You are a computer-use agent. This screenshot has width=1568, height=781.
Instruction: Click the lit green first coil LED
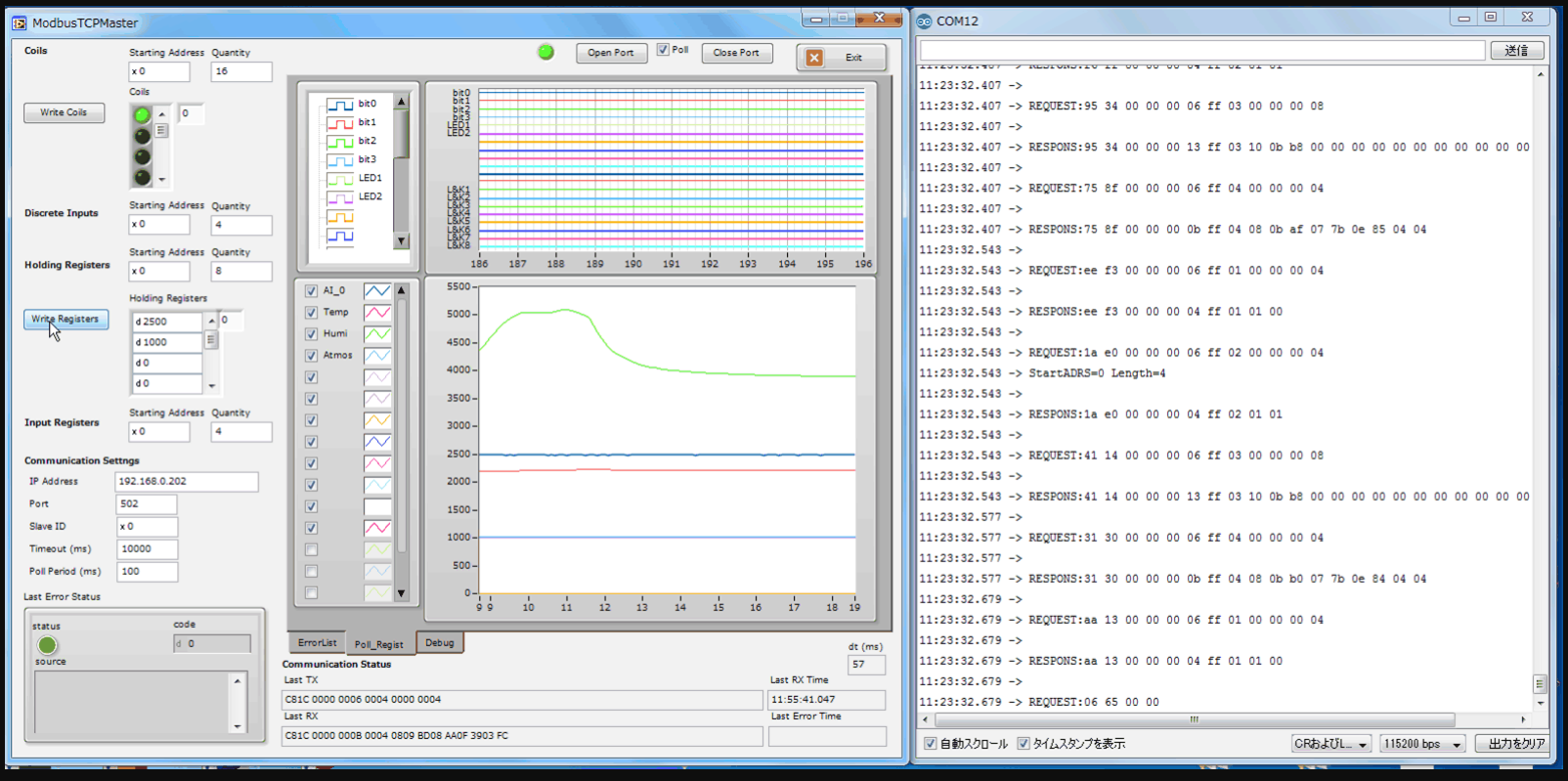click(143, 115)
